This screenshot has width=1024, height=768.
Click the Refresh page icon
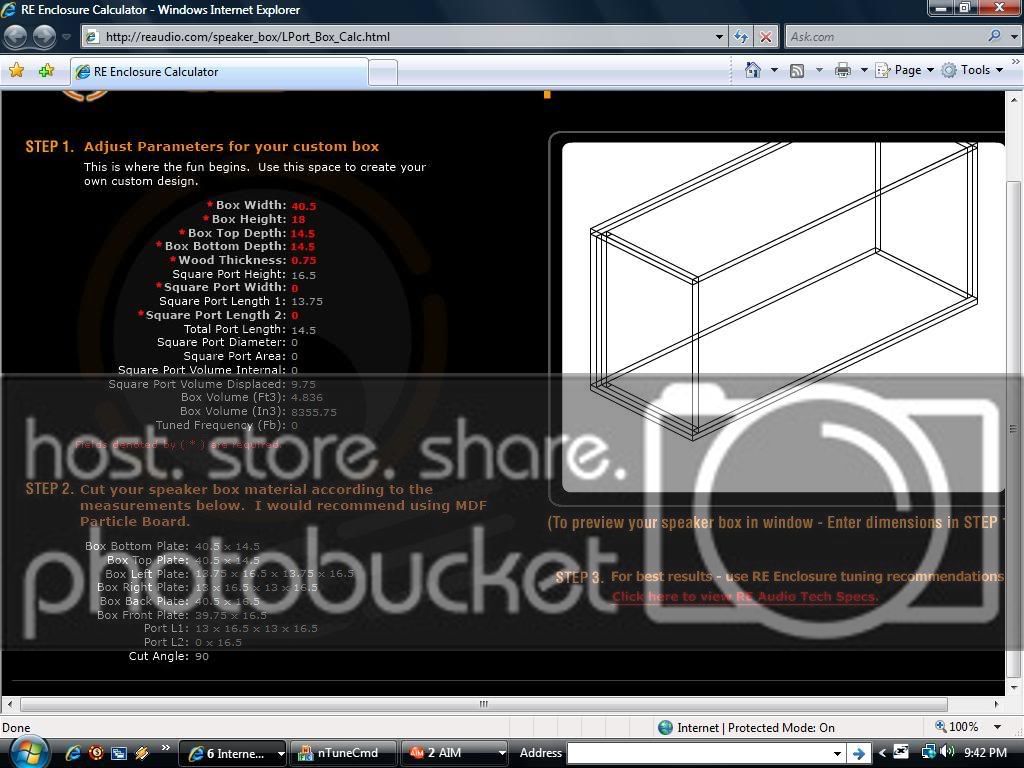(x=741, y=37)
